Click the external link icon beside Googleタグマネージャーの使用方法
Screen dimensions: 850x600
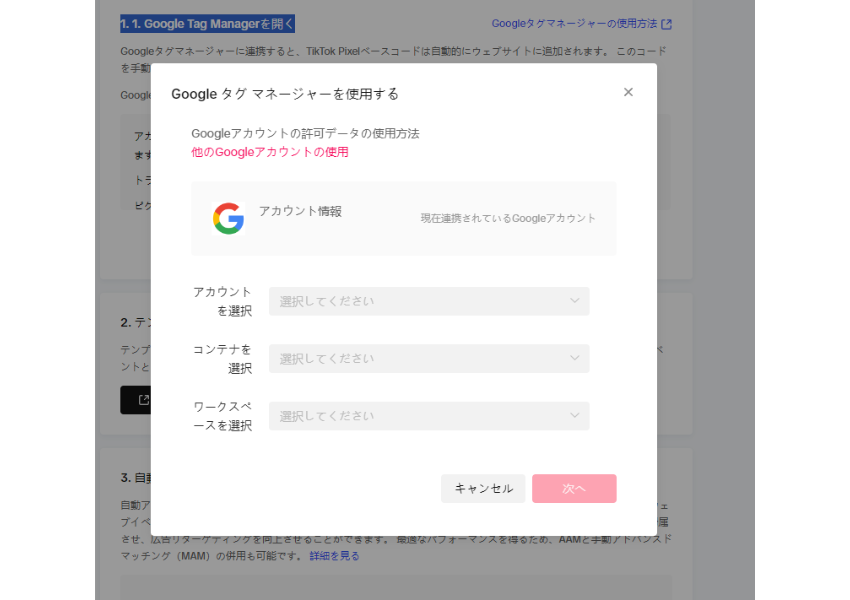click(x=667, y=24)
